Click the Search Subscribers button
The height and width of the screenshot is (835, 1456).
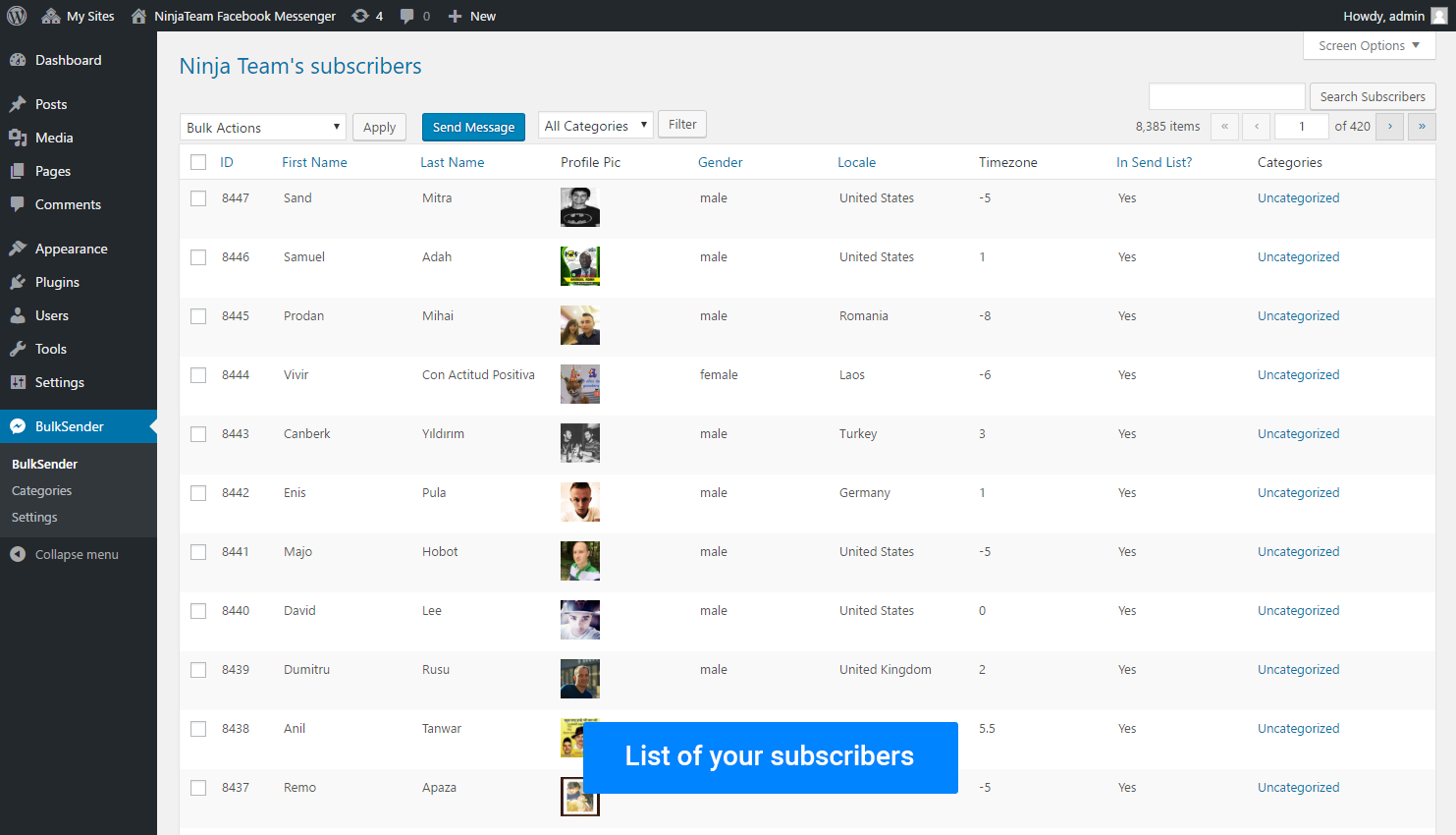[x=1373, y=96]
